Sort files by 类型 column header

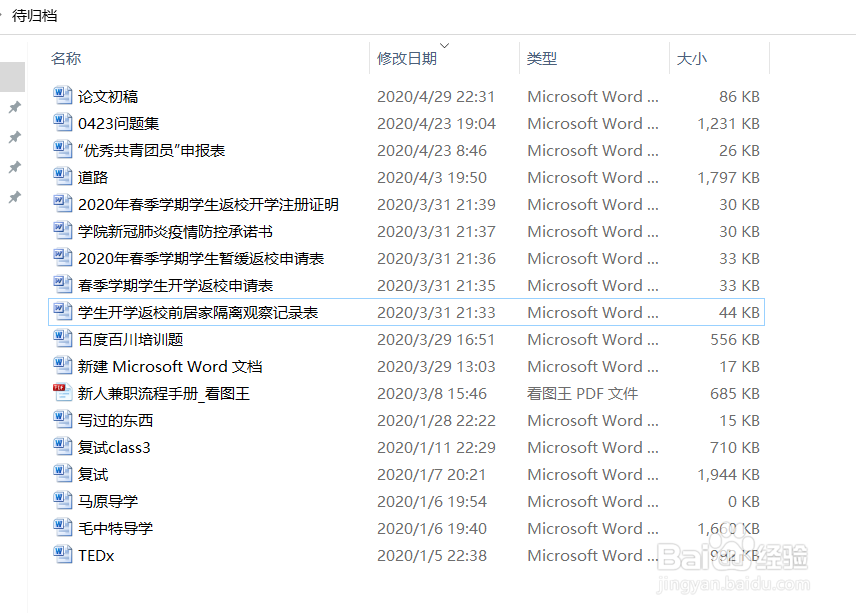(x=542, y=58)
